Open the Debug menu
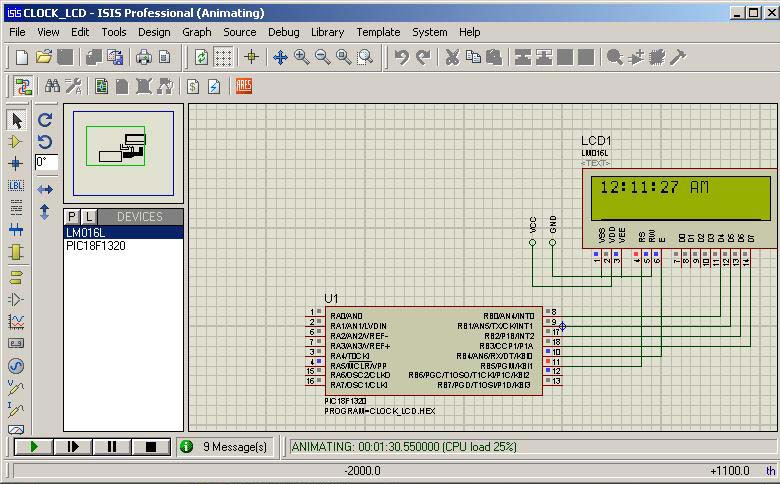 [283, 32]
